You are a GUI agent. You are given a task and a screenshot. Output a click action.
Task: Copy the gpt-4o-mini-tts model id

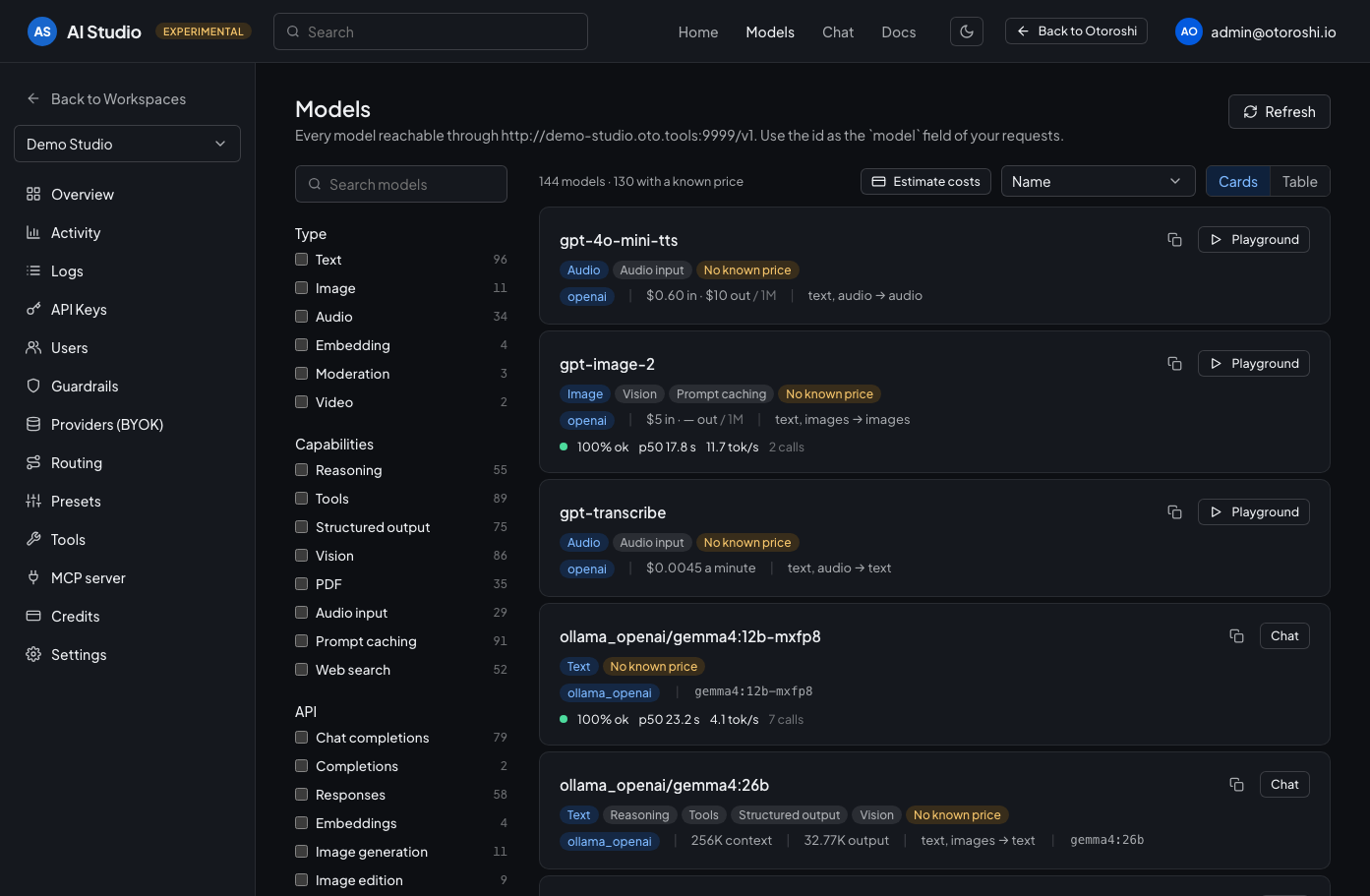click(x=1174, y=240)
